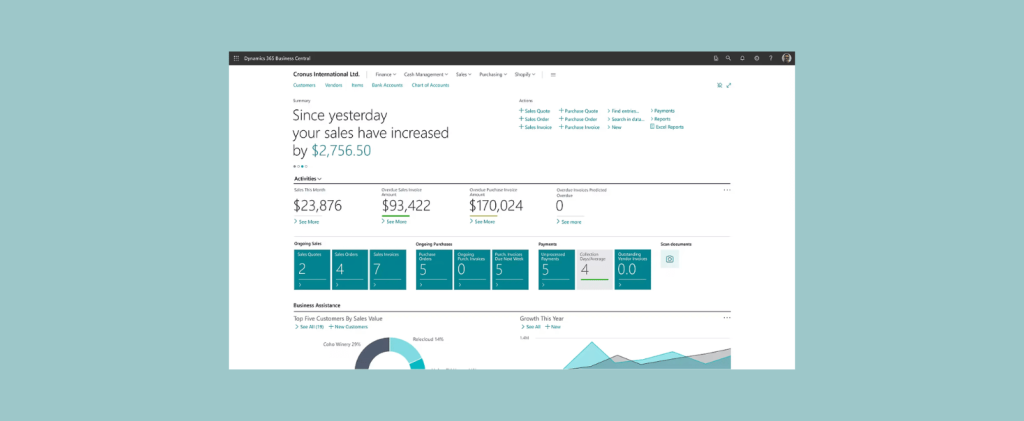Open the hamburger menu beside Shopify

click(x=553, y=74)
